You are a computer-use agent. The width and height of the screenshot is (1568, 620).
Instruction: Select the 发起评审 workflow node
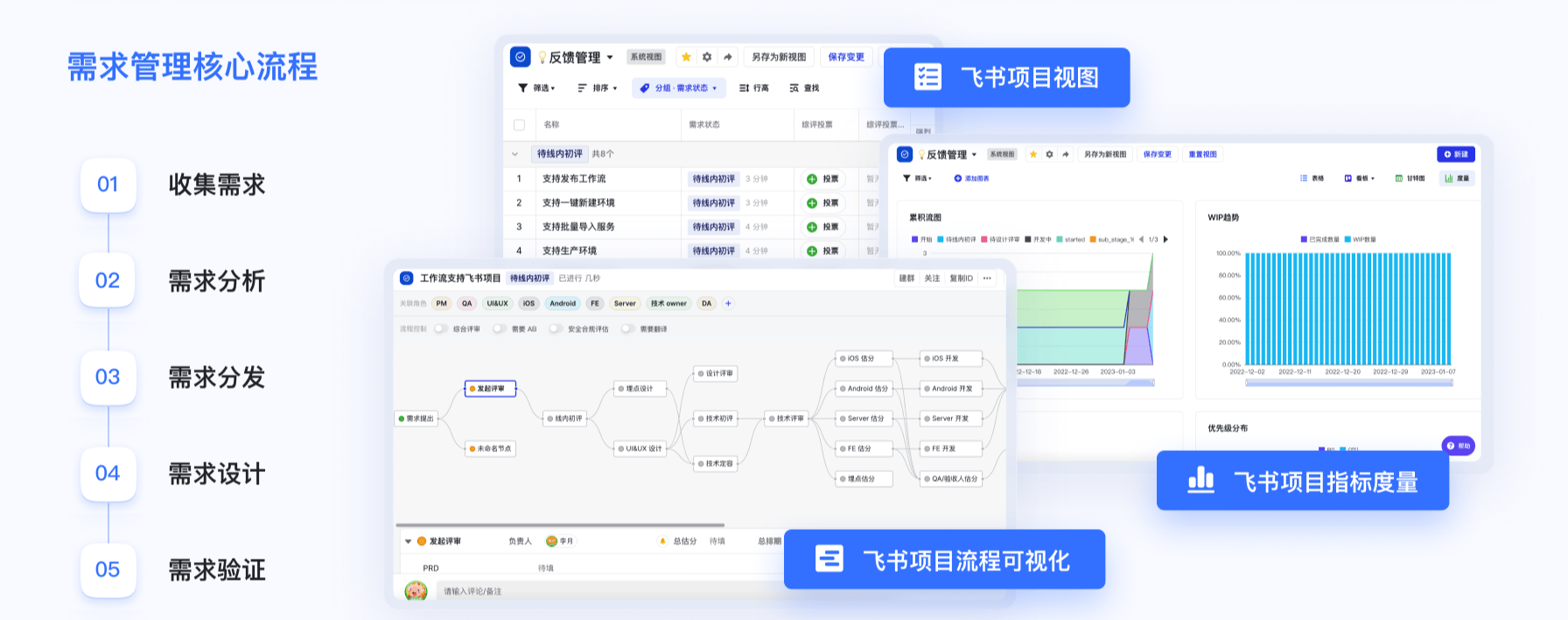pos(490,389)
